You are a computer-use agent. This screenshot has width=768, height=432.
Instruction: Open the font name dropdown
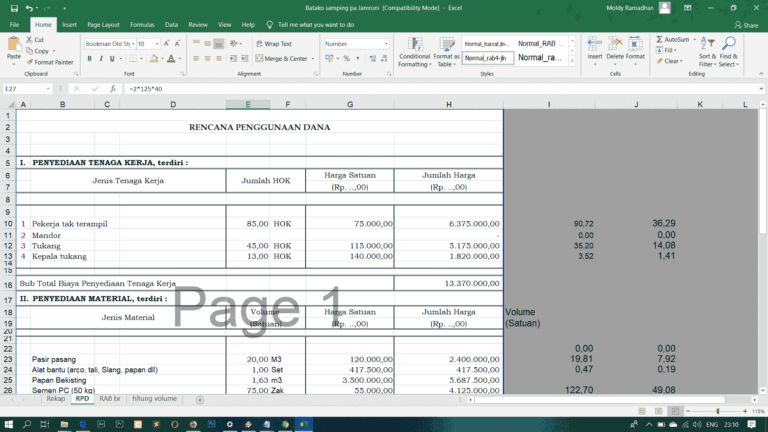132,44
